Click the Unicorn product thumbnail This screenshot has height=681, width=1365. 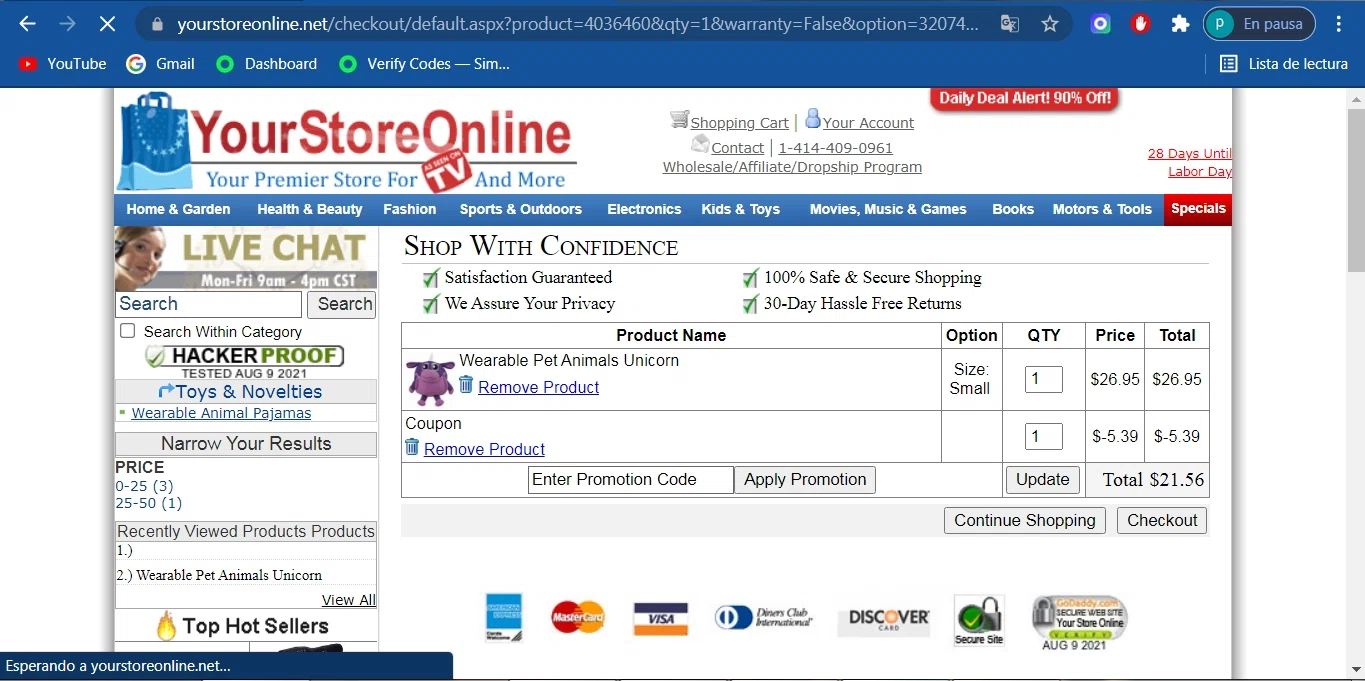pos(431,380)
